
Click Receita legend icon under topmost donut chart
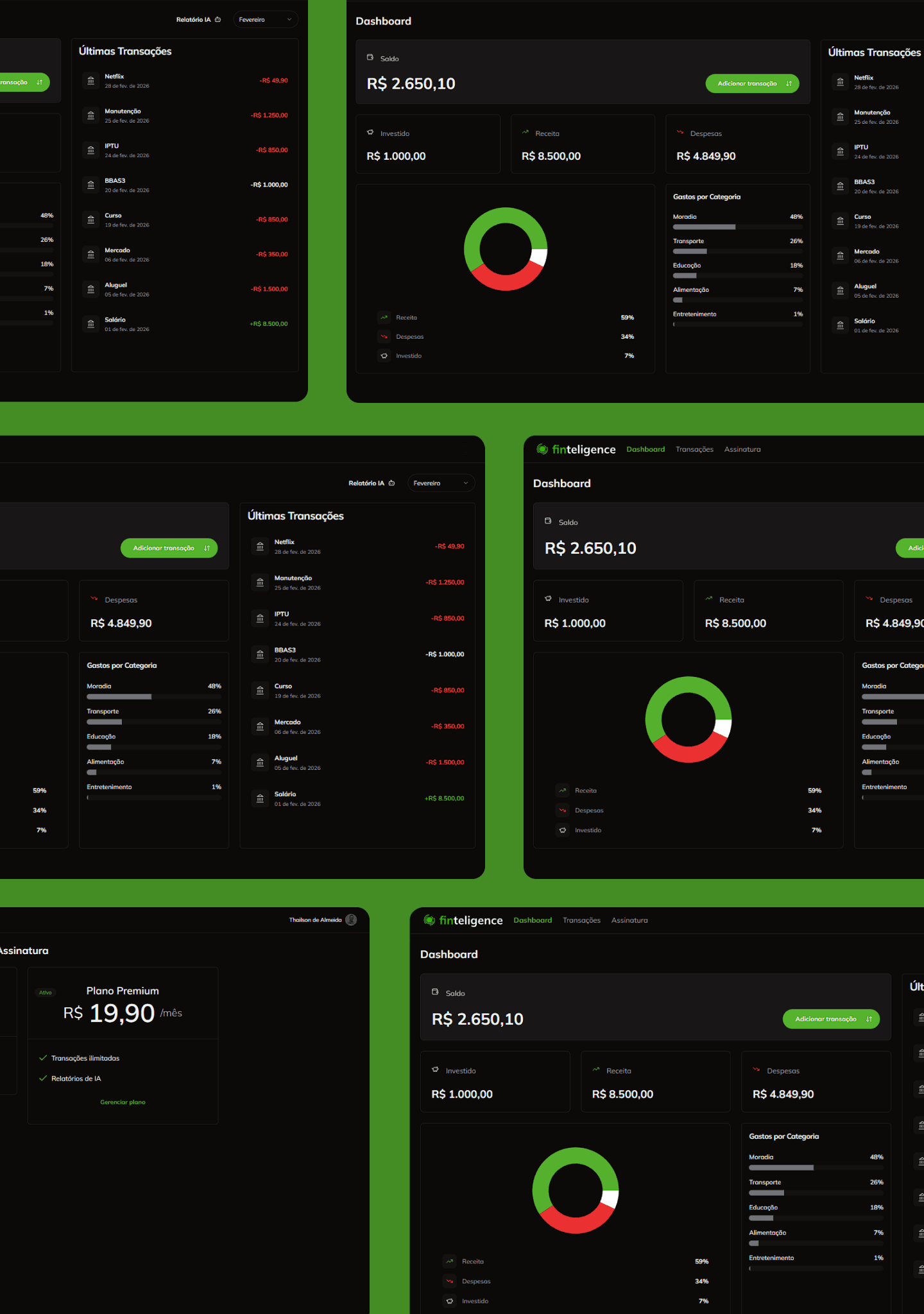[384, 318]
